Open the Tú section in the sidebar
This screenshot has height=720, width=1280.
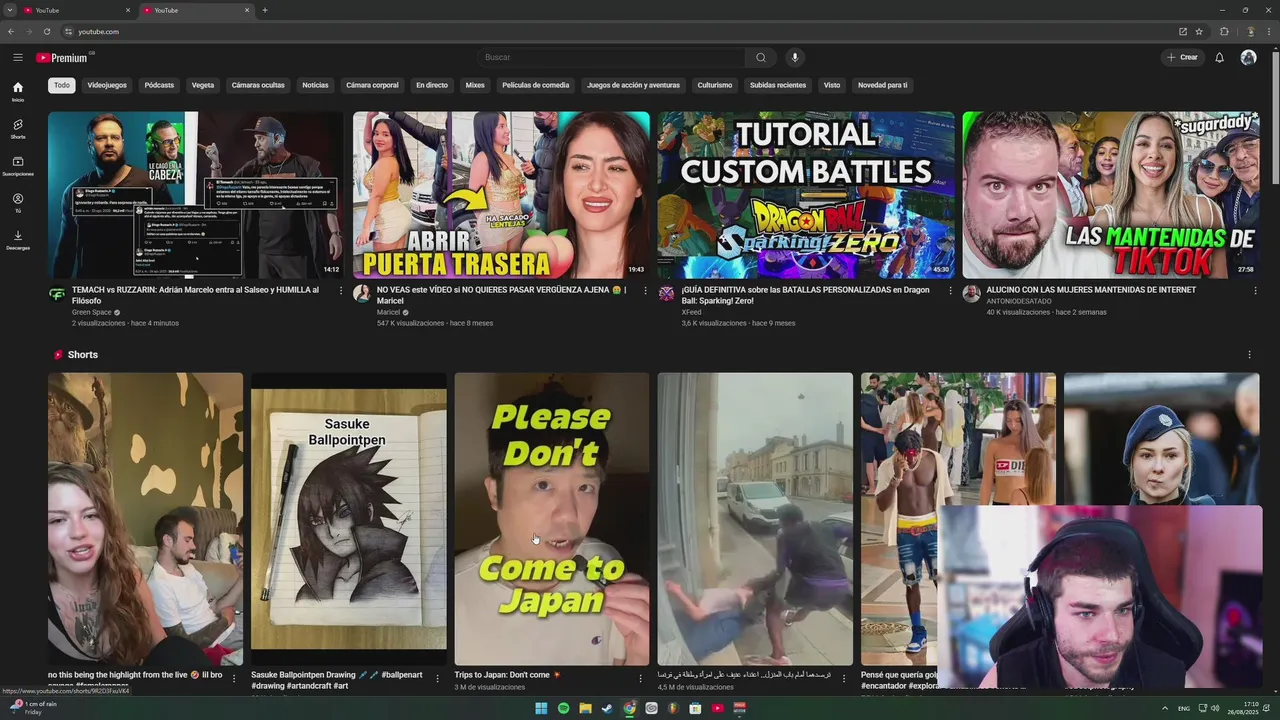click(x=18, y=203)
